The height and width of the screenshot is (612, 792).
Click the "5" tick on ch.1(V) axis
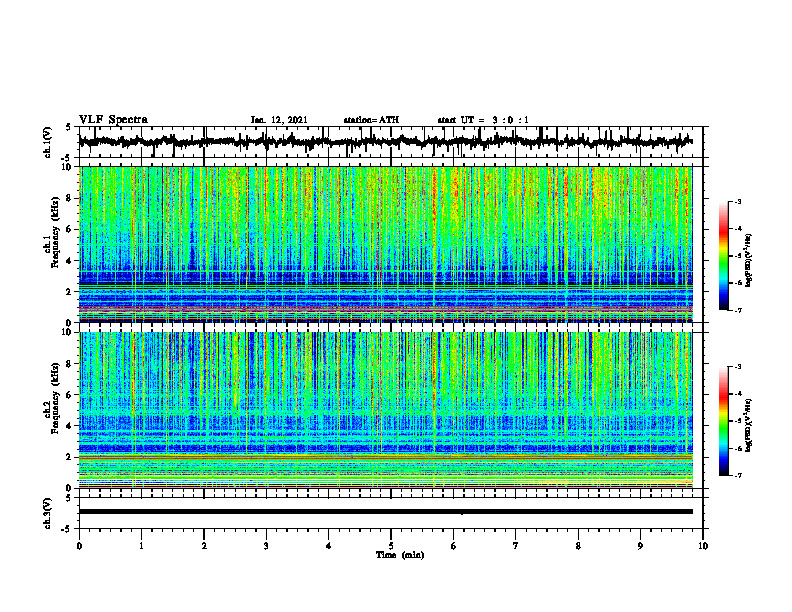68,128
